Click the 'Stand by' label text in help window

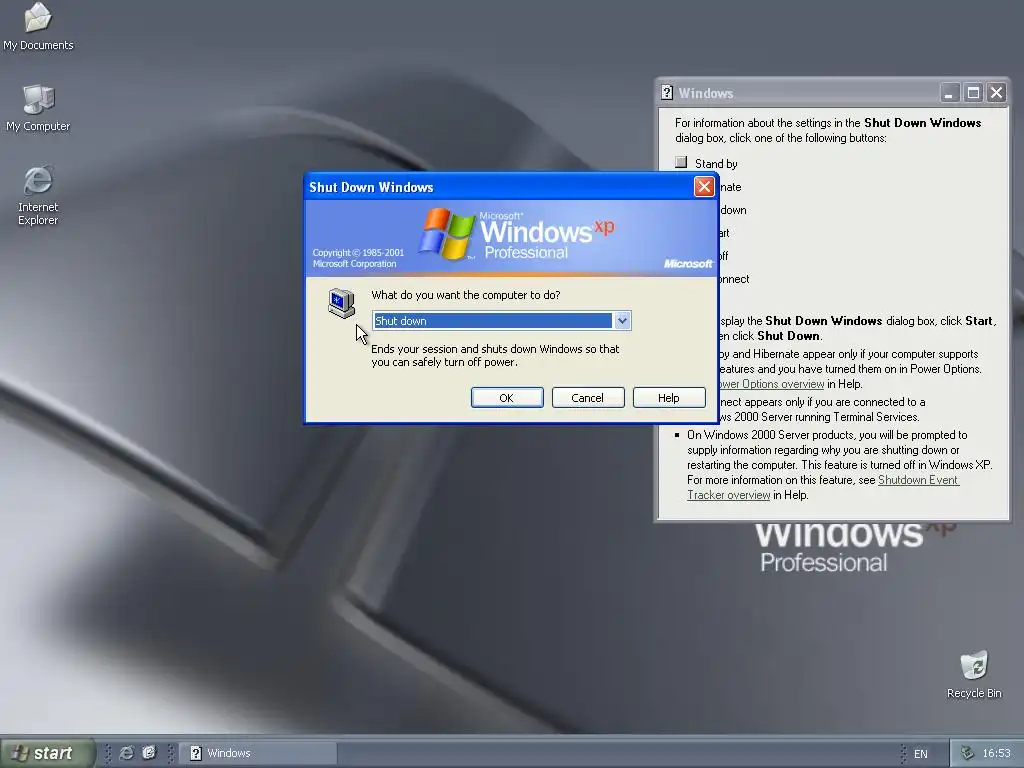pos(716,164)
